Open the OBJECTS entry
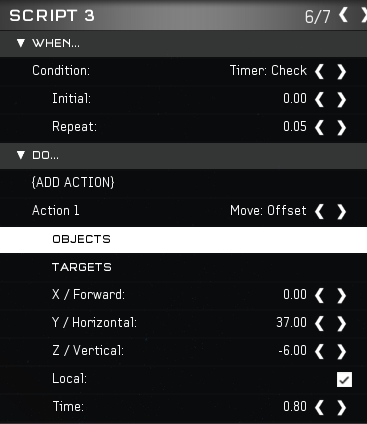Screen dimensions: 367x424 tap(183, 239)
